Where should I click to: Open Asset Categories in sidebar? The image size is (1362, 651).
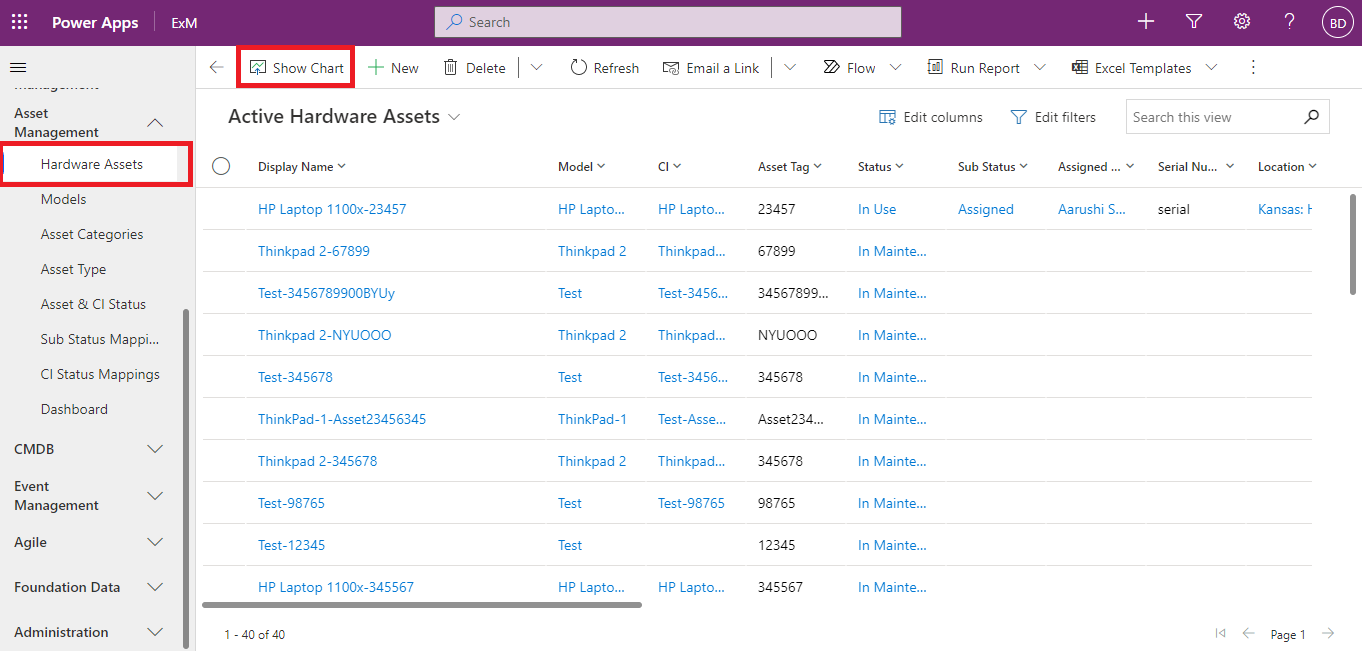[x=92, y=234]
